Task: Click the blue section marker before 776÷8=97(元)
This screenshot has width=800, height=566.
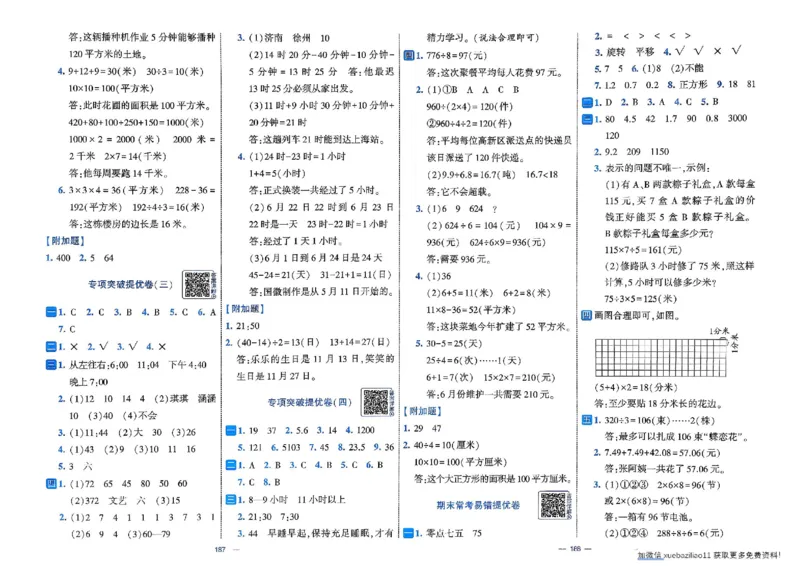Action: (x=408, y=55)
